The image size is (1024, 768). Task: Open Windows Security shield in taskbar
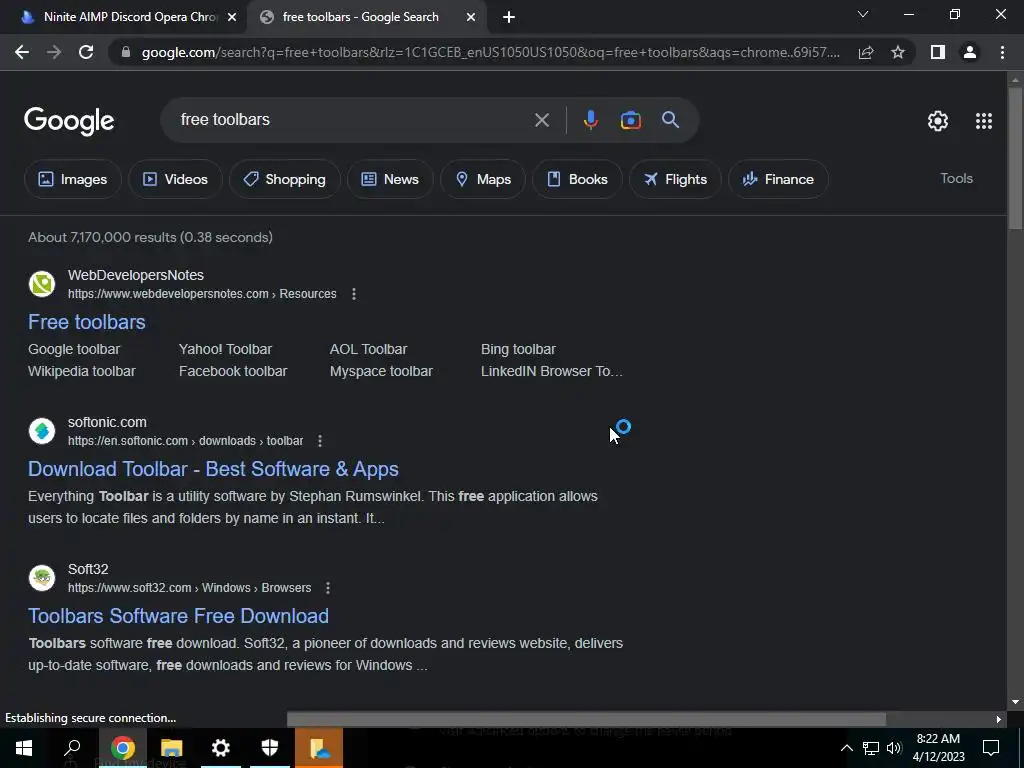[270, 748]
